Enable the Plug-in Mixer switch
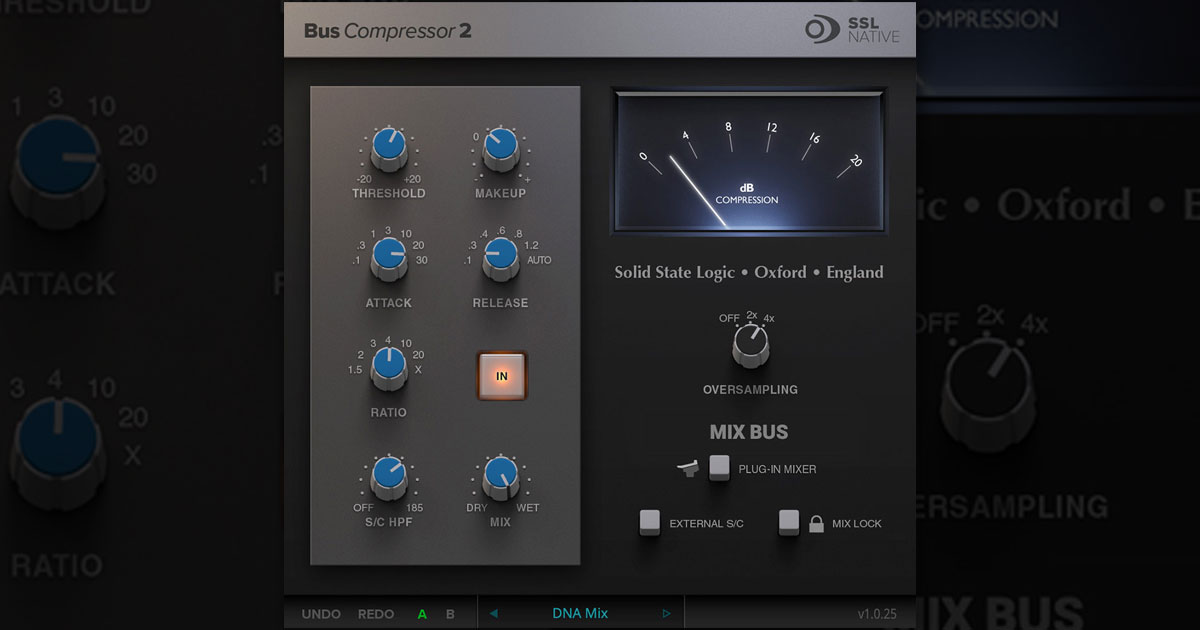 point(720,468)
